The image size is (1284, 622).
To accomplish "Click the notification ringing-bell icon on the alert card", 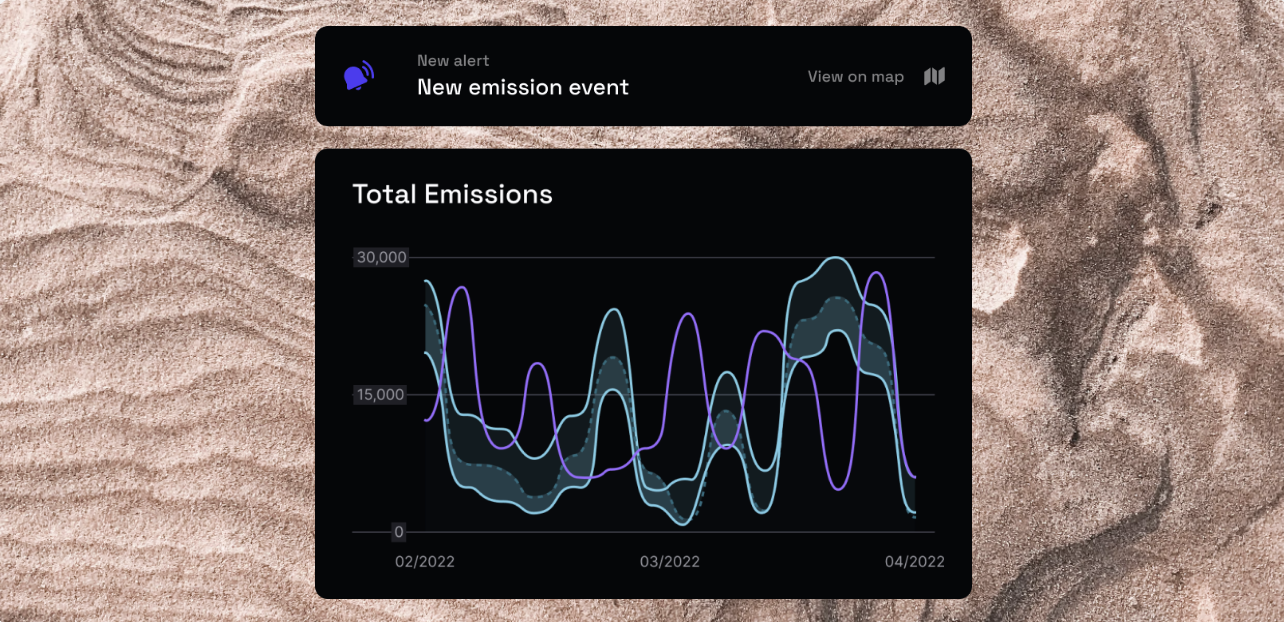I will pos(357,76).
